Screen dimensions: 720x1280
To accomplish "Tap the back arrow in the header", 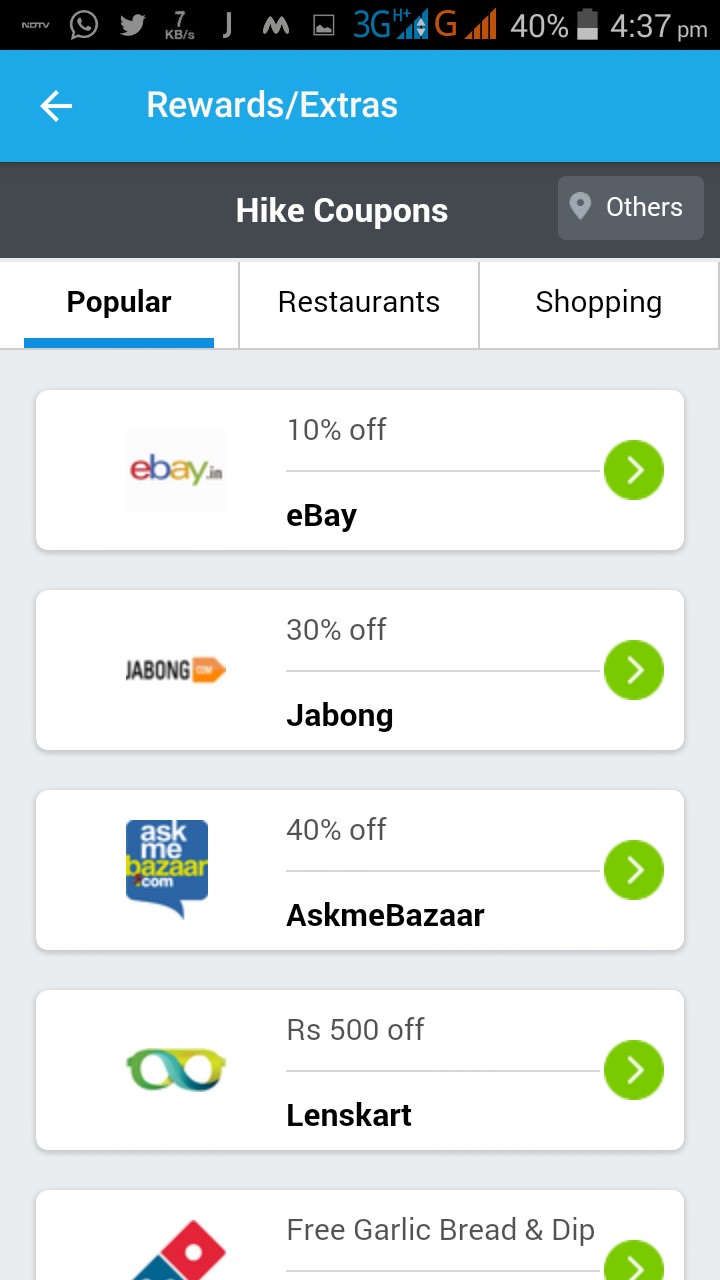I will point(56,106).
